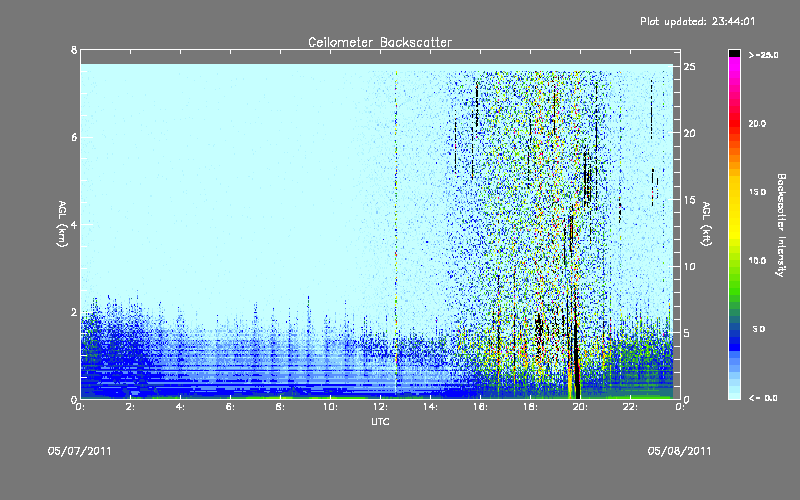Click the 5 kft tick label on the right axis

(x=687, y=333)
